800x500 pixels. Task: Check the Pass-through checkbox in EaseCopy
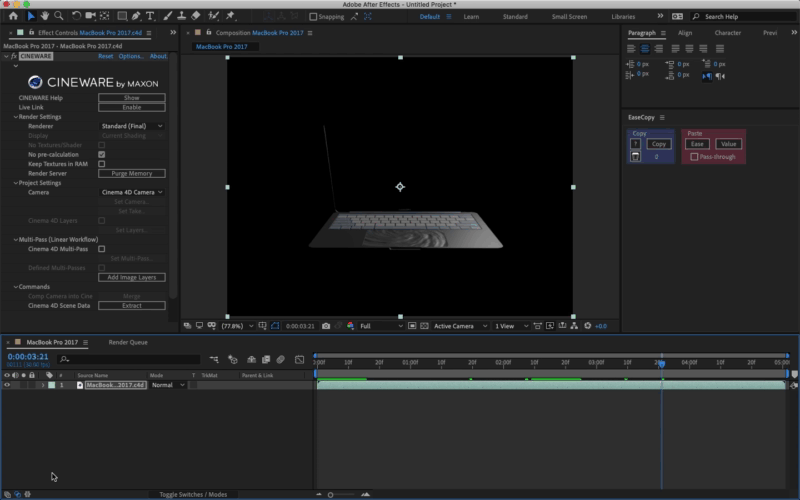click(x=694, y=157)
